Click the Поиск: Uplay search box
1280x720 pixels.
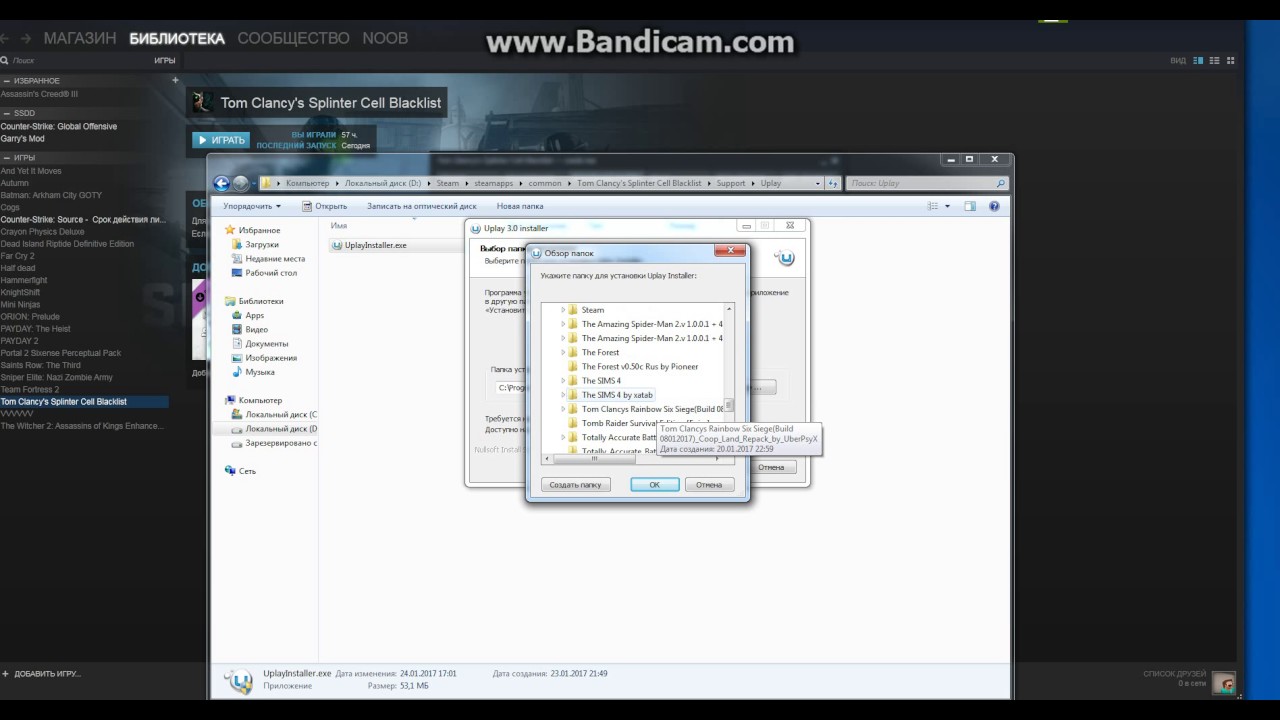pyautogui.click(x=926, y=183)
